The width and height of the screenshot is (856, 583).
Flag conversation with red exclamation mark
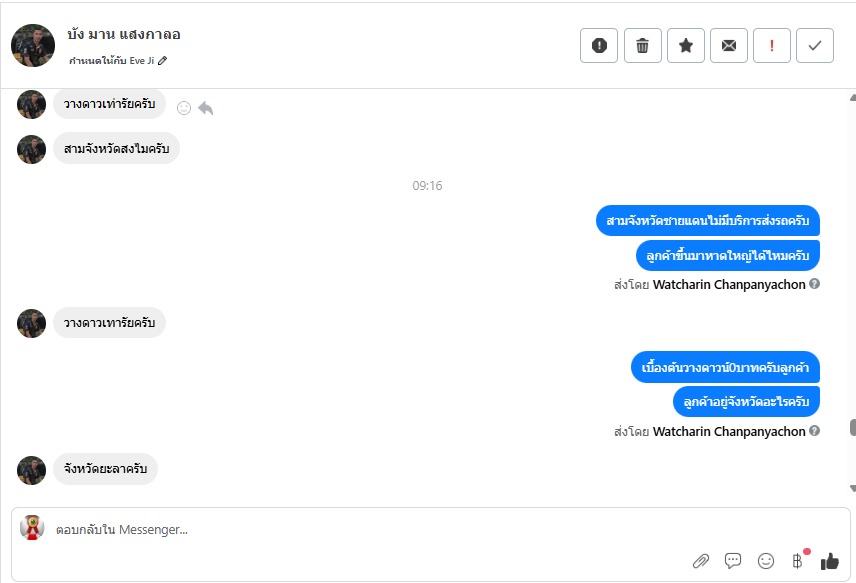click(772, 45)
